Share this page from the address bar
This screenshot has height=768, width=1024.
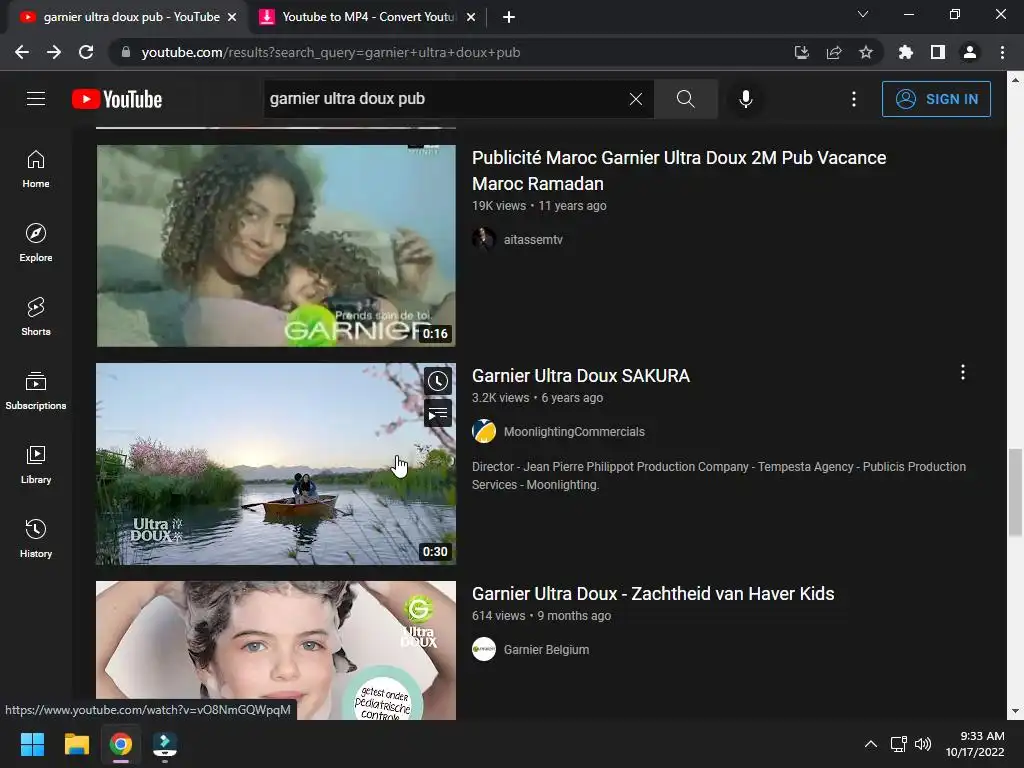[x=834, y=52]
